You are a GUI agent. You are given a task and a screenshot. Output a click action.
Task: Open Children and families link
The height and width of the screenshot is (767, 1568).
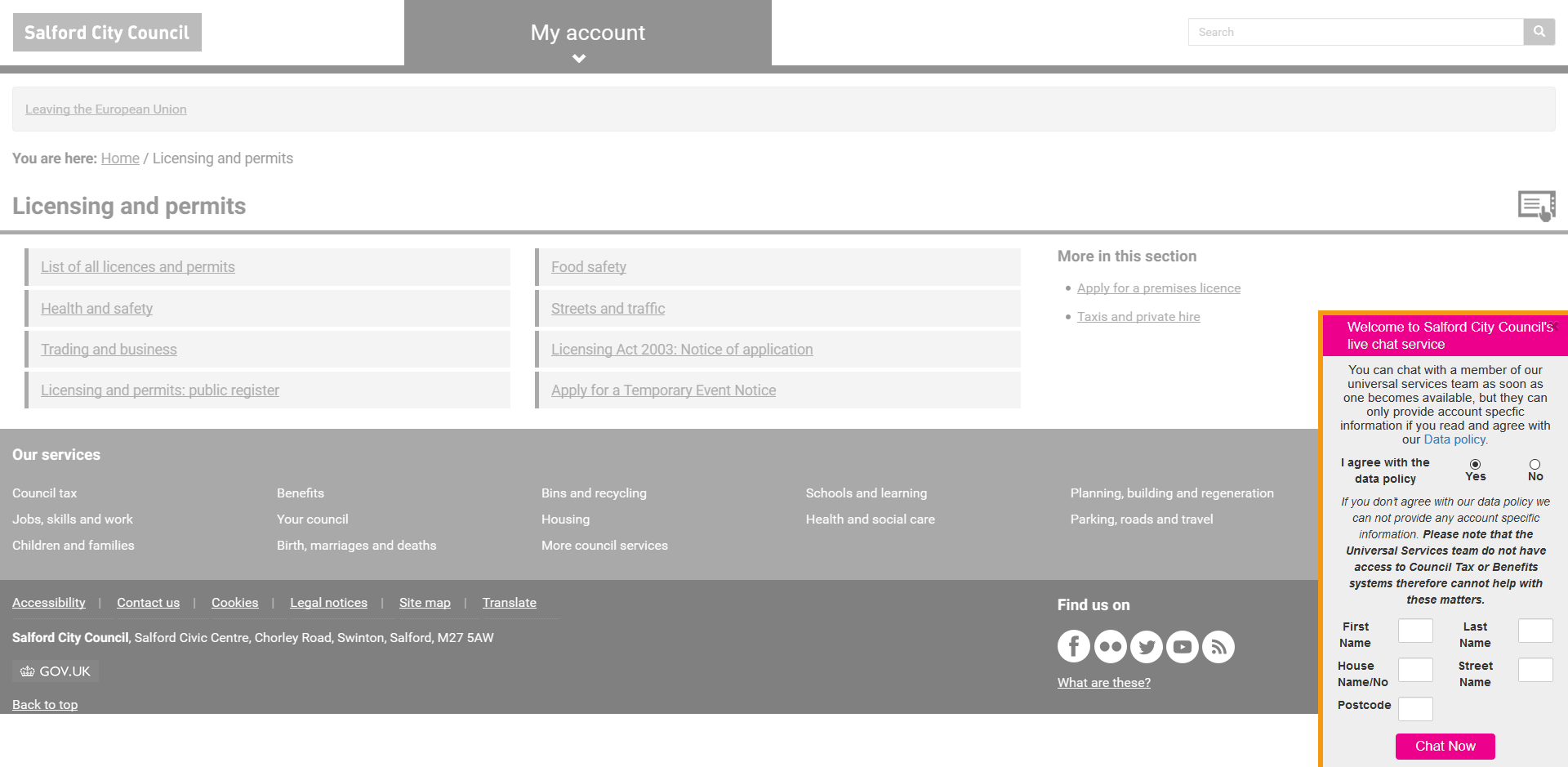(x=73, y=546)
